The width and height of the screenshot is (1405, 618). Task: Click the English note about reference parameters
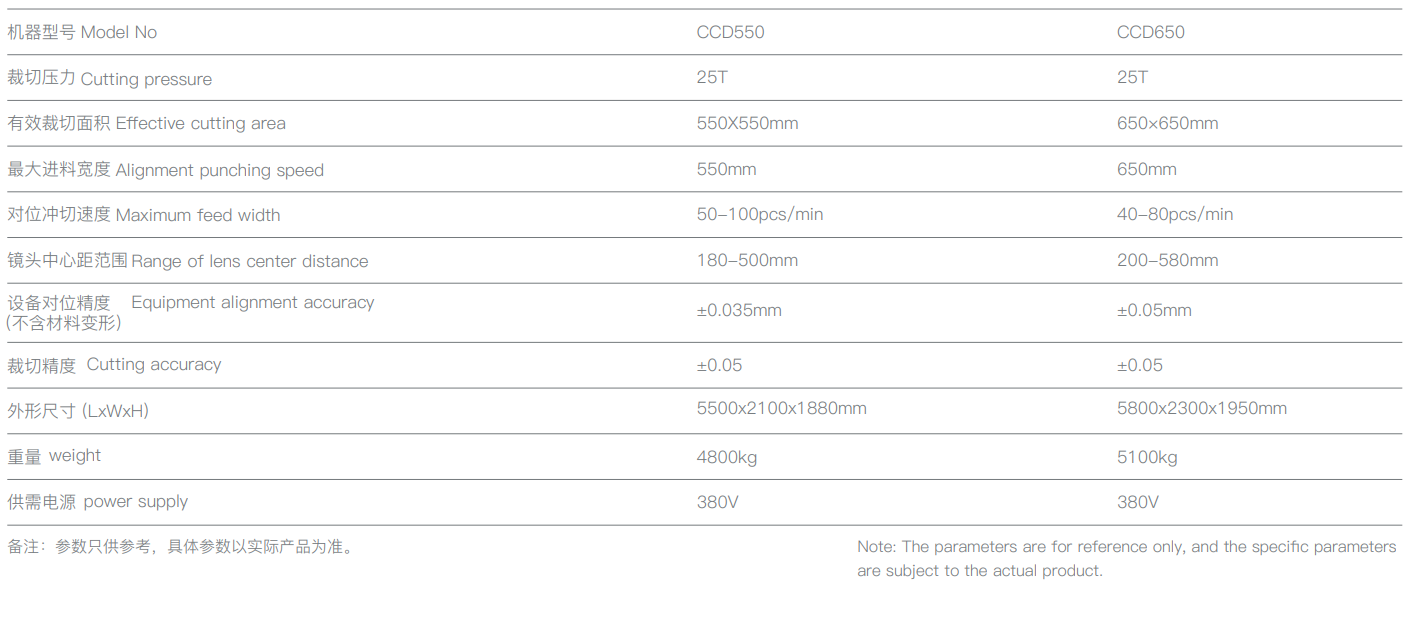click(x=1125, y=559)
